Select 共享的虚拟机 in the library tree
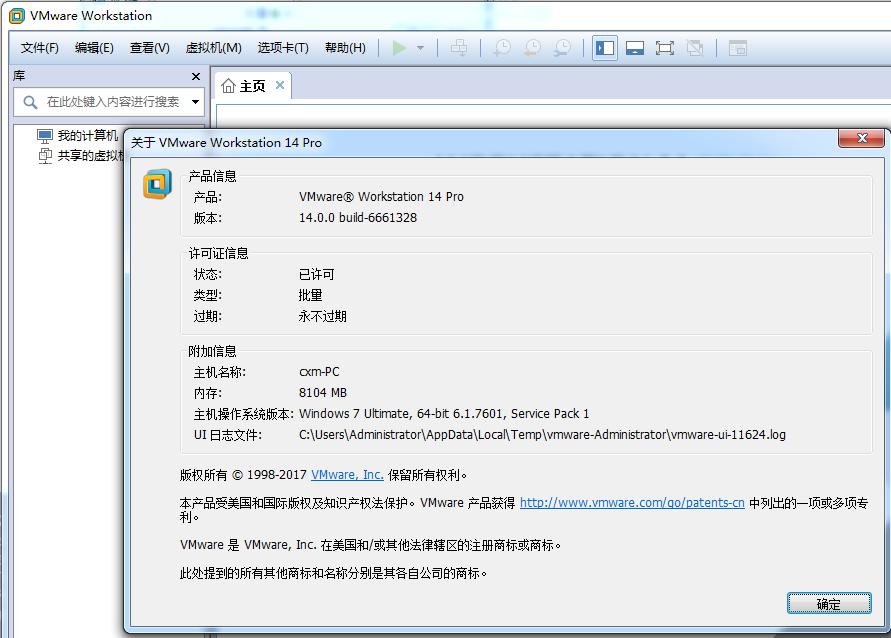Screen dimensions: 891x638 click(90, 155)
